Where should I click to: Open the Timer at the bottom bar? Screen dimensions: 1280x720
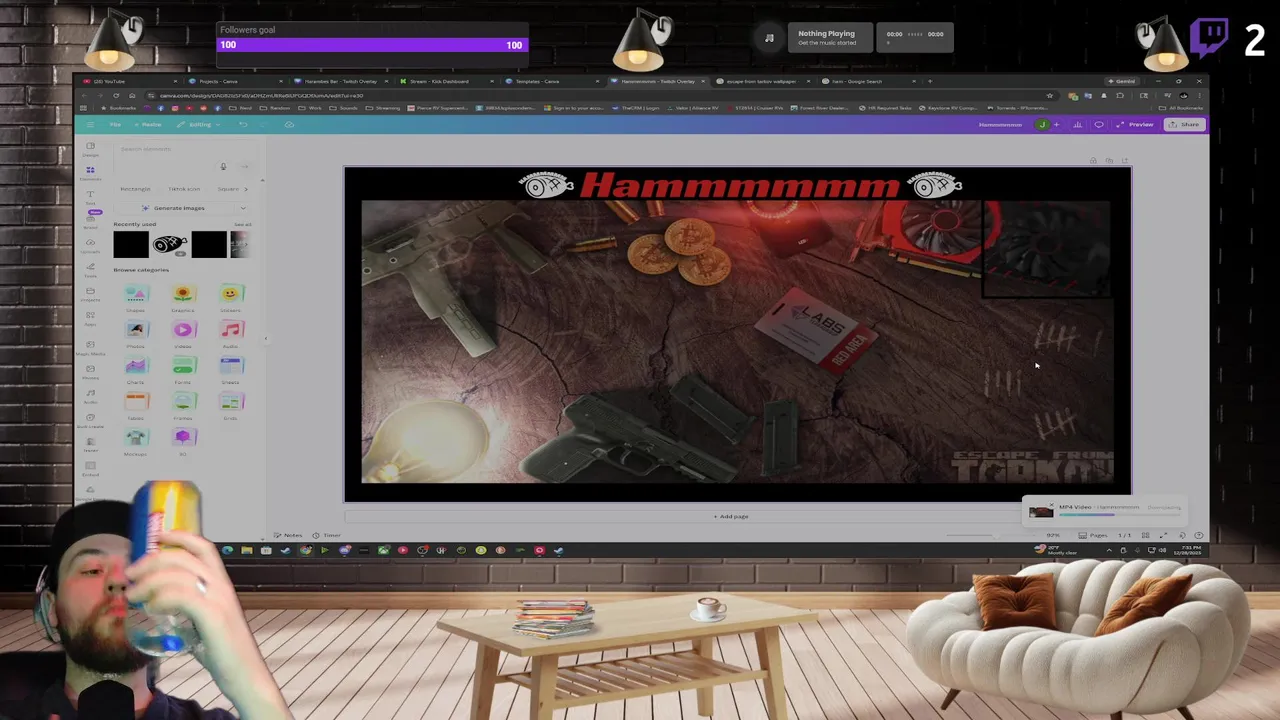click(328, 535)
